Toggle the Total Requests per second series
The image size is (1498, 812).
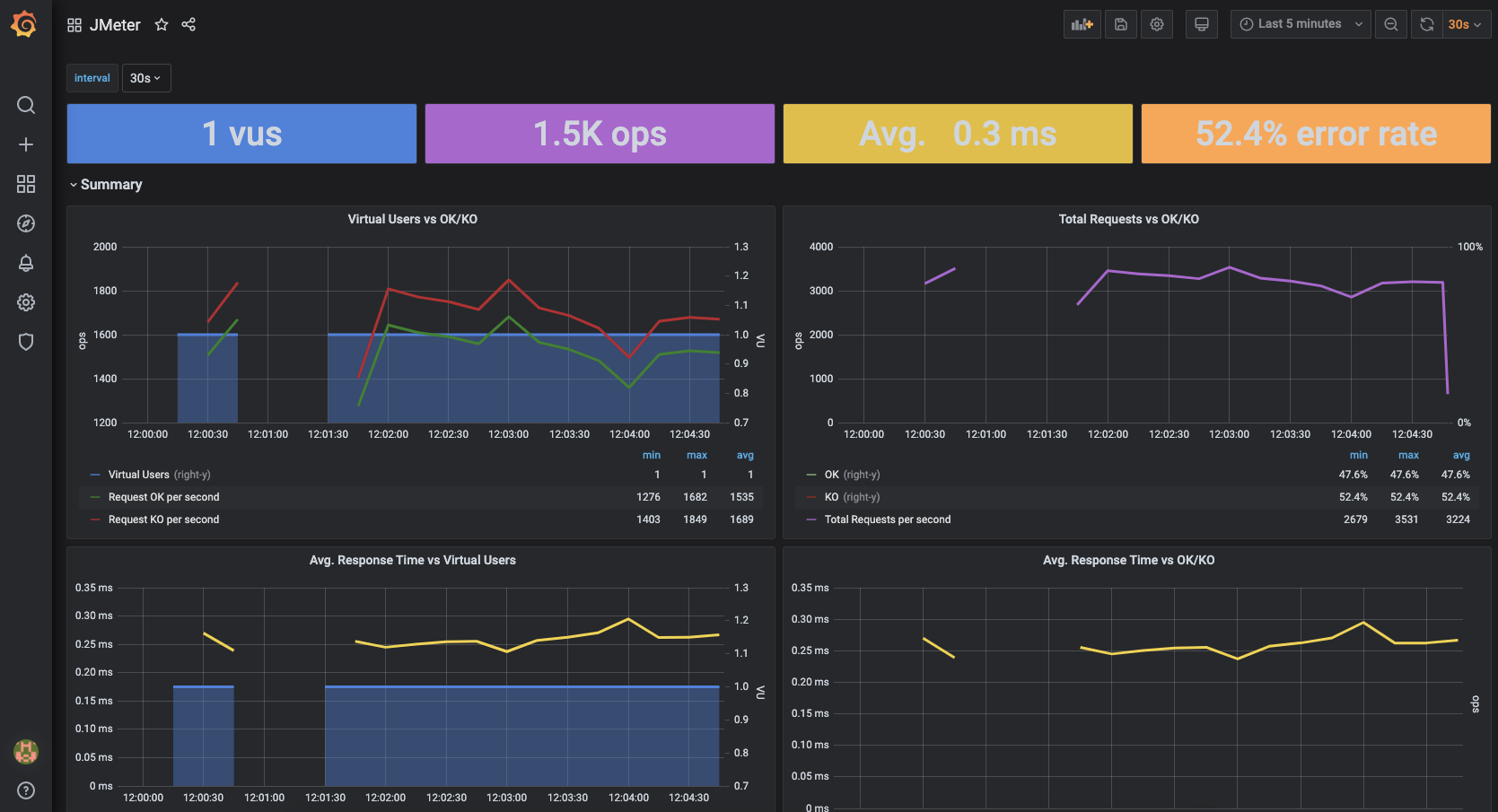[888, 520]
